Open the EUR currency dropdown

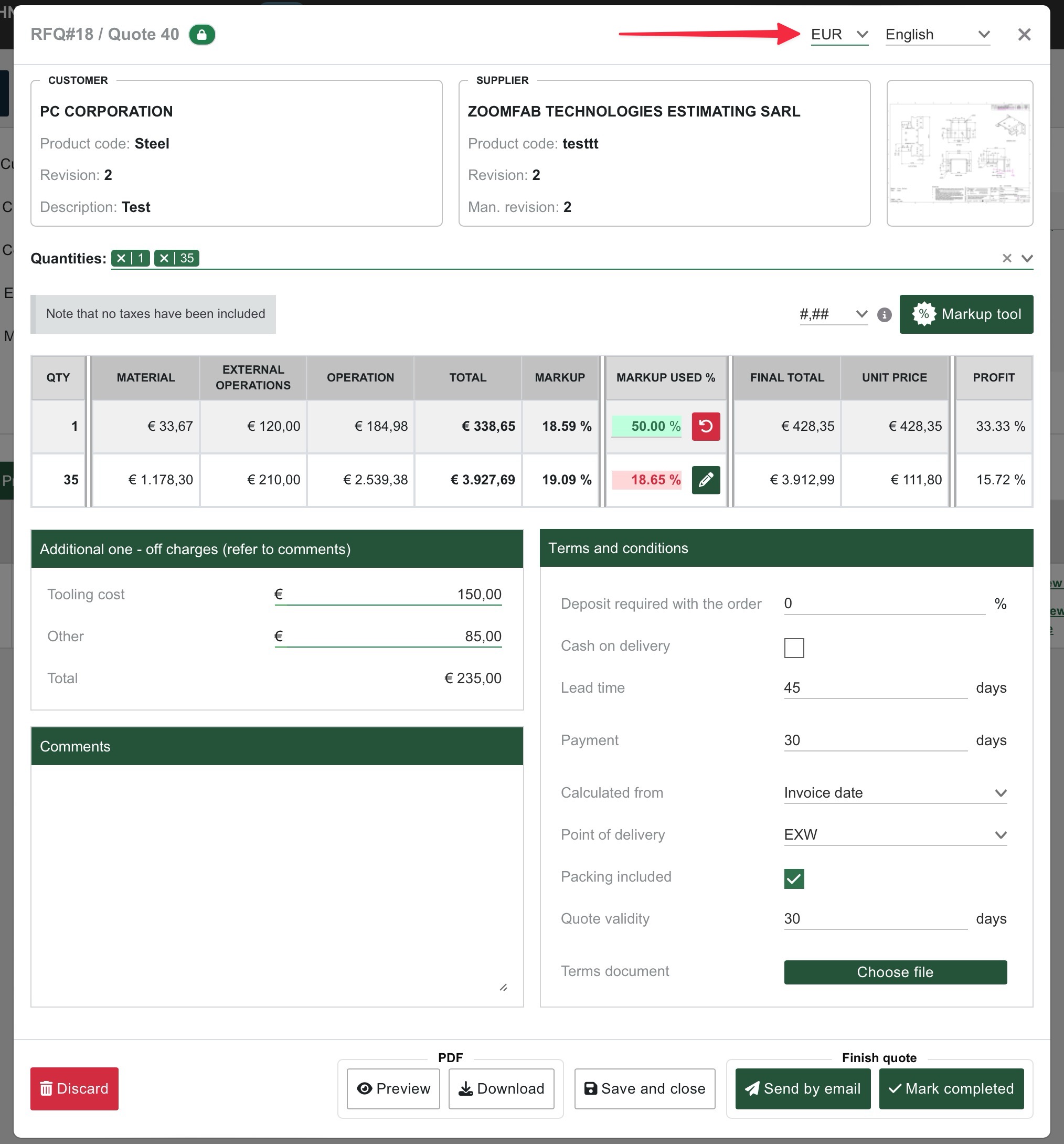[x=839, y=35]
